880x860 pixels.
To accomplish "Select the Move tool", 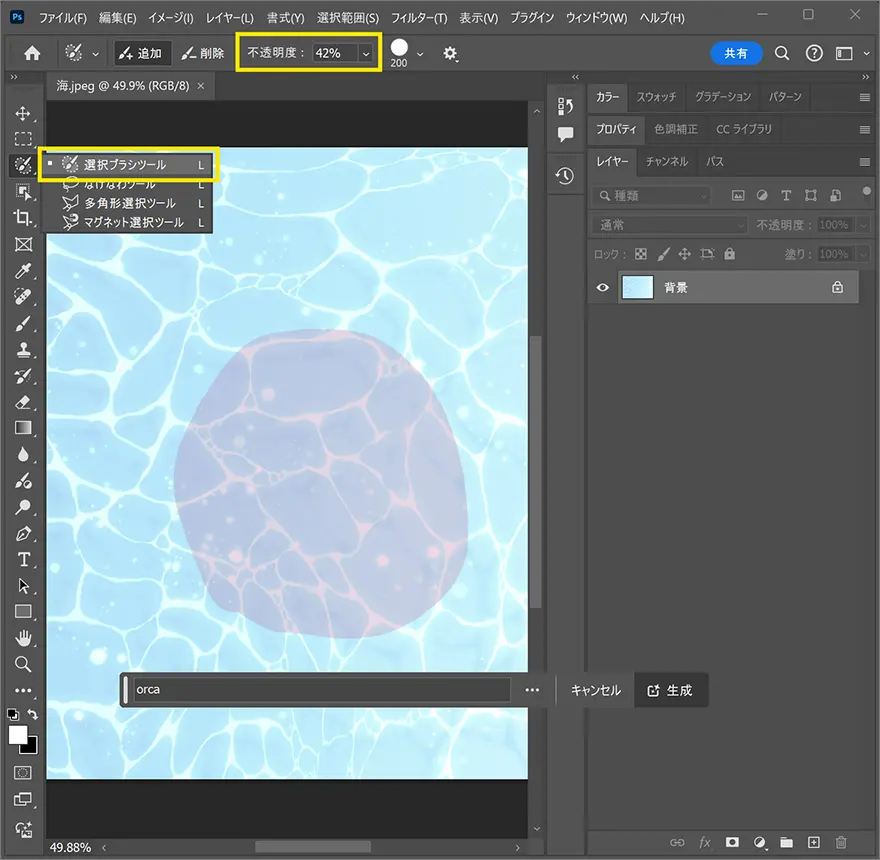I will [x=22, y=113].
